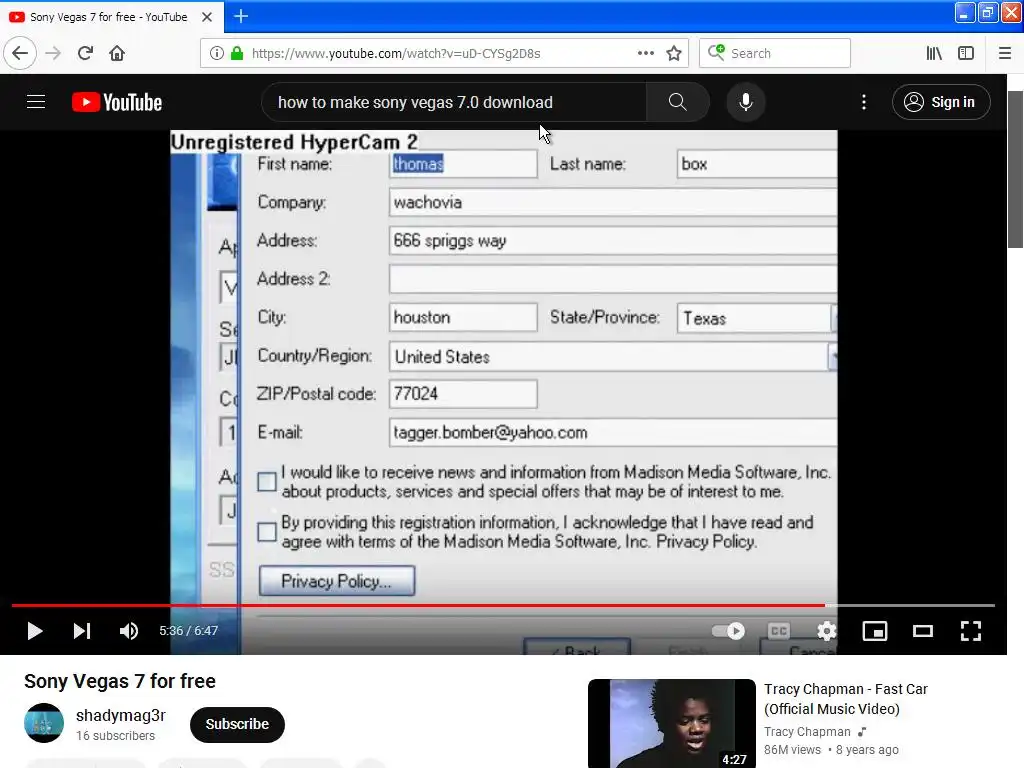Open Tracy Chapman channel link

pyautogui.click(x=807, y=732)
